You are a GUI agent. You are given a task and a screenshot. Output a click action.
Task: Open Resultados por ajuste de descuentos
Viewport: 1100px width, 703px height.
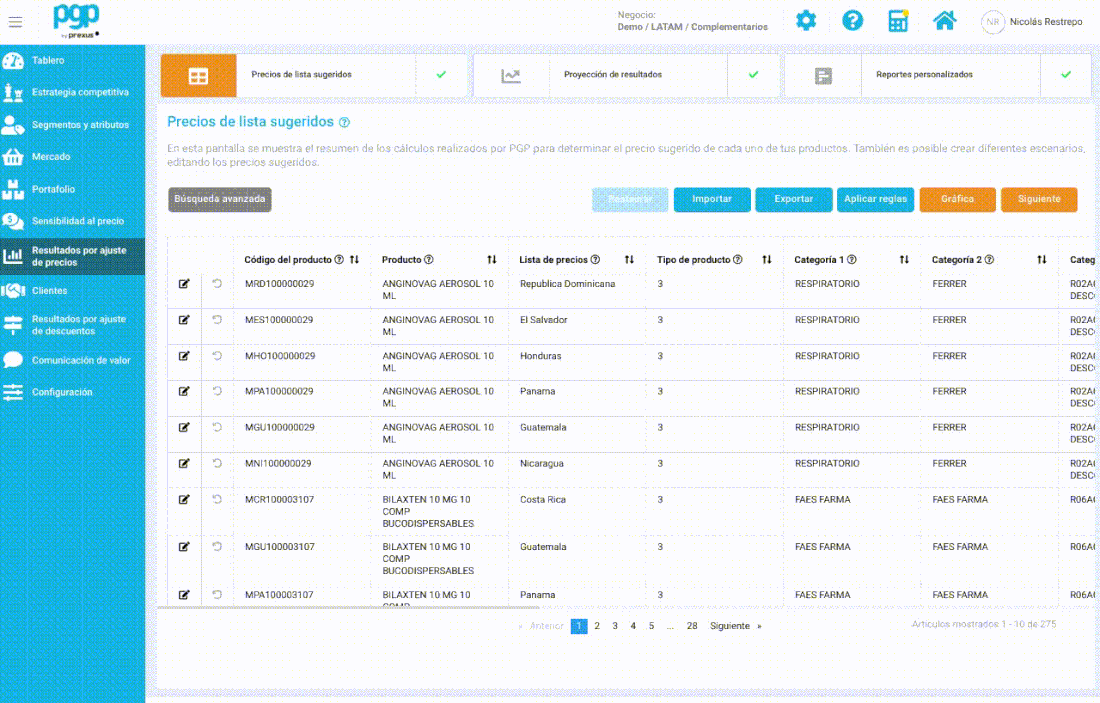[x=72, y=325]
